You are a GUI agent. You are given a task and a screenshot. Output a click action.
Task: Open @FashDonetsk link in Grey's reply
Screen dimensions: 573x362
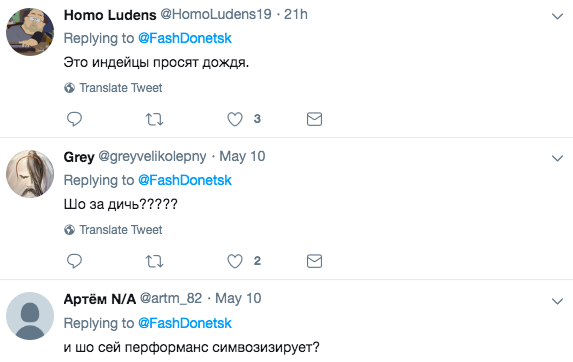[x=185, y=180]
